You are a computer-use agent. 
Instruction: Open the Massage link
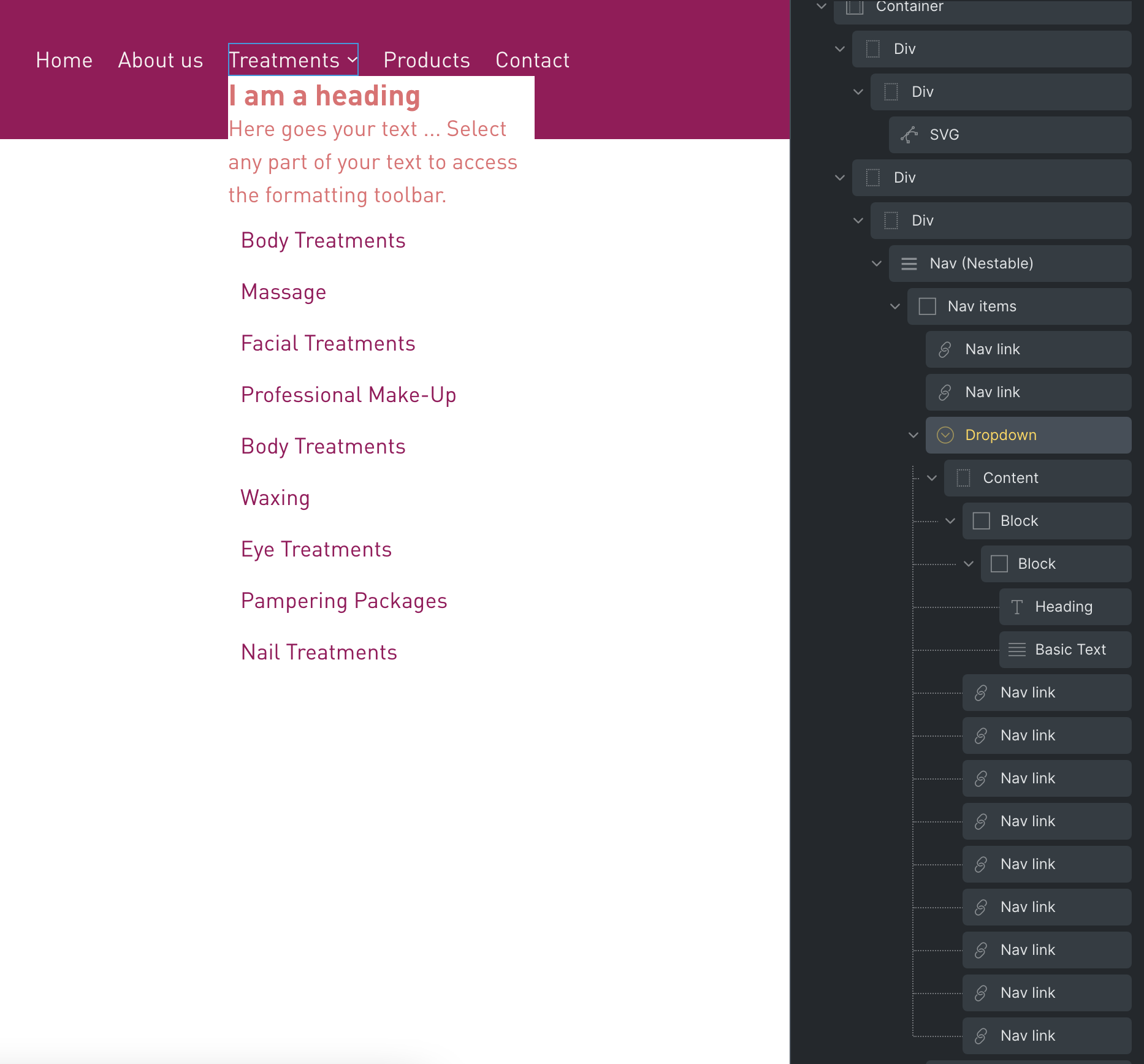tap(283, 292)
